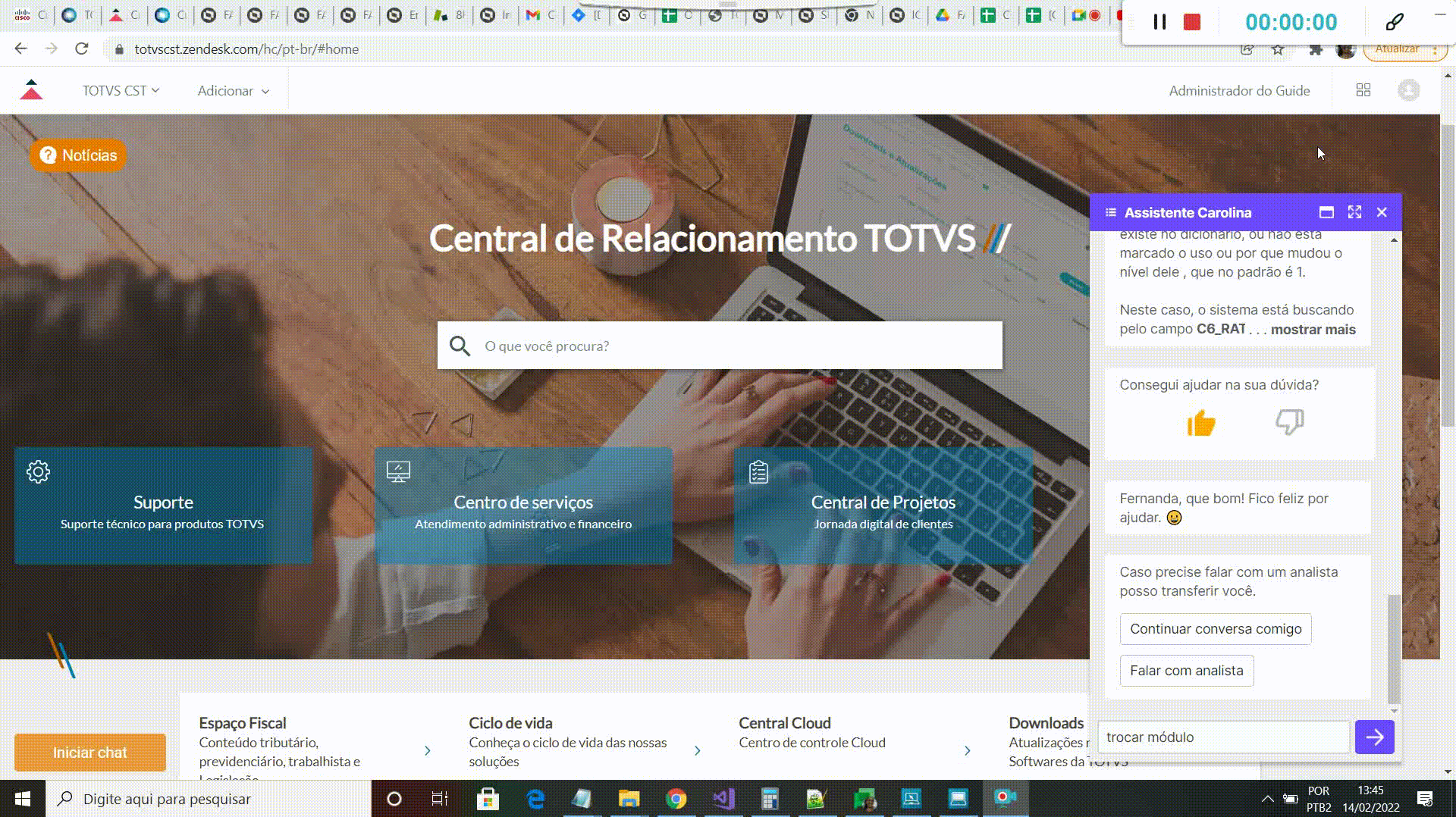Open Calculator from the taskbar

coord(770,799)
